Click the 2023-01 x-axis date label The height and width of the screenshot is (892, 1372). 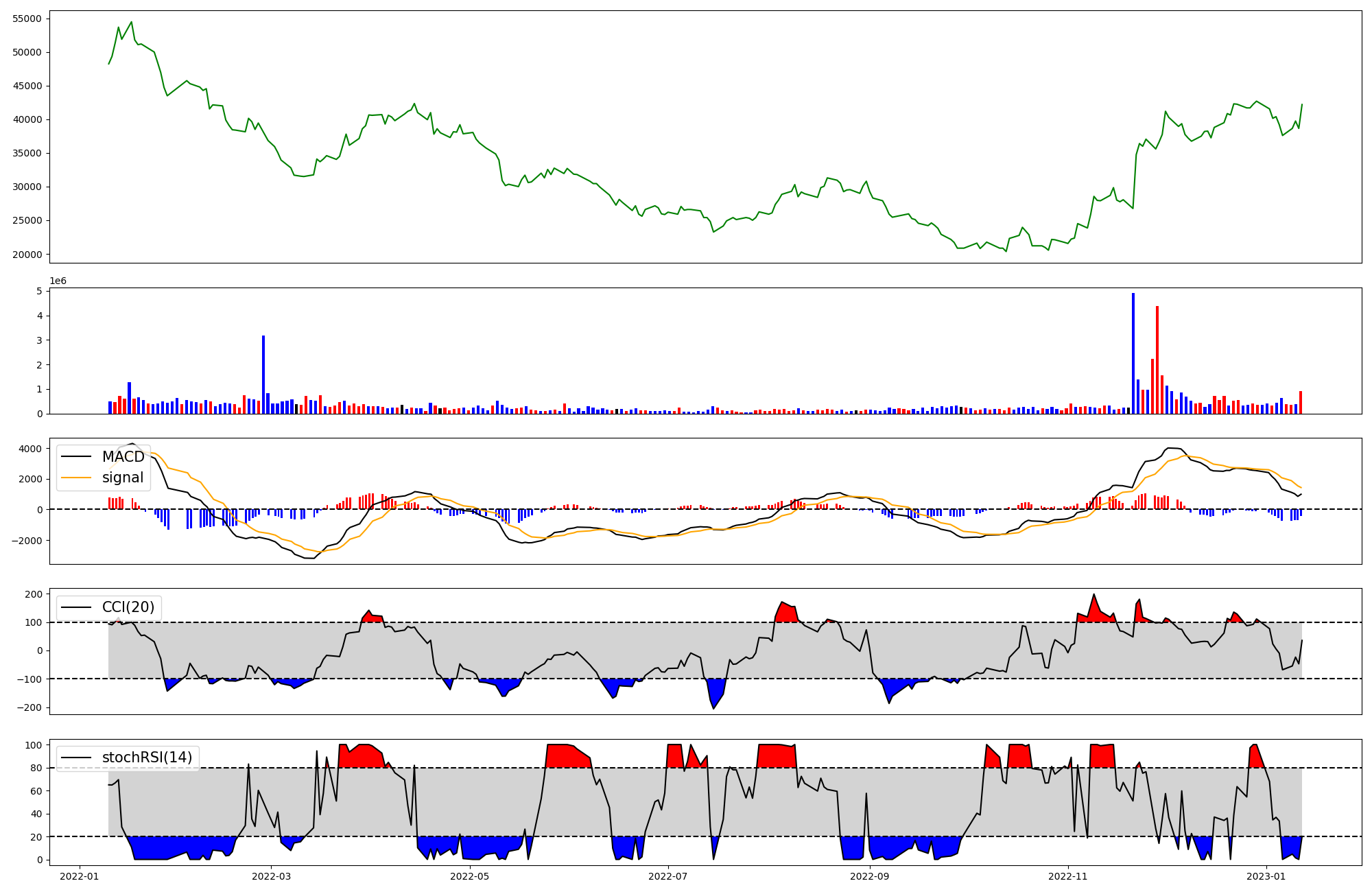click(1266, 876)
